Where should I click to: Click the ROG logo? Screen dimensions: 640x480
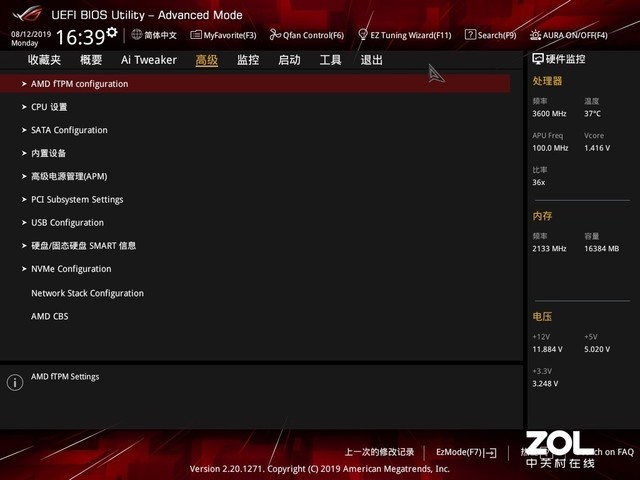[27, 14]
